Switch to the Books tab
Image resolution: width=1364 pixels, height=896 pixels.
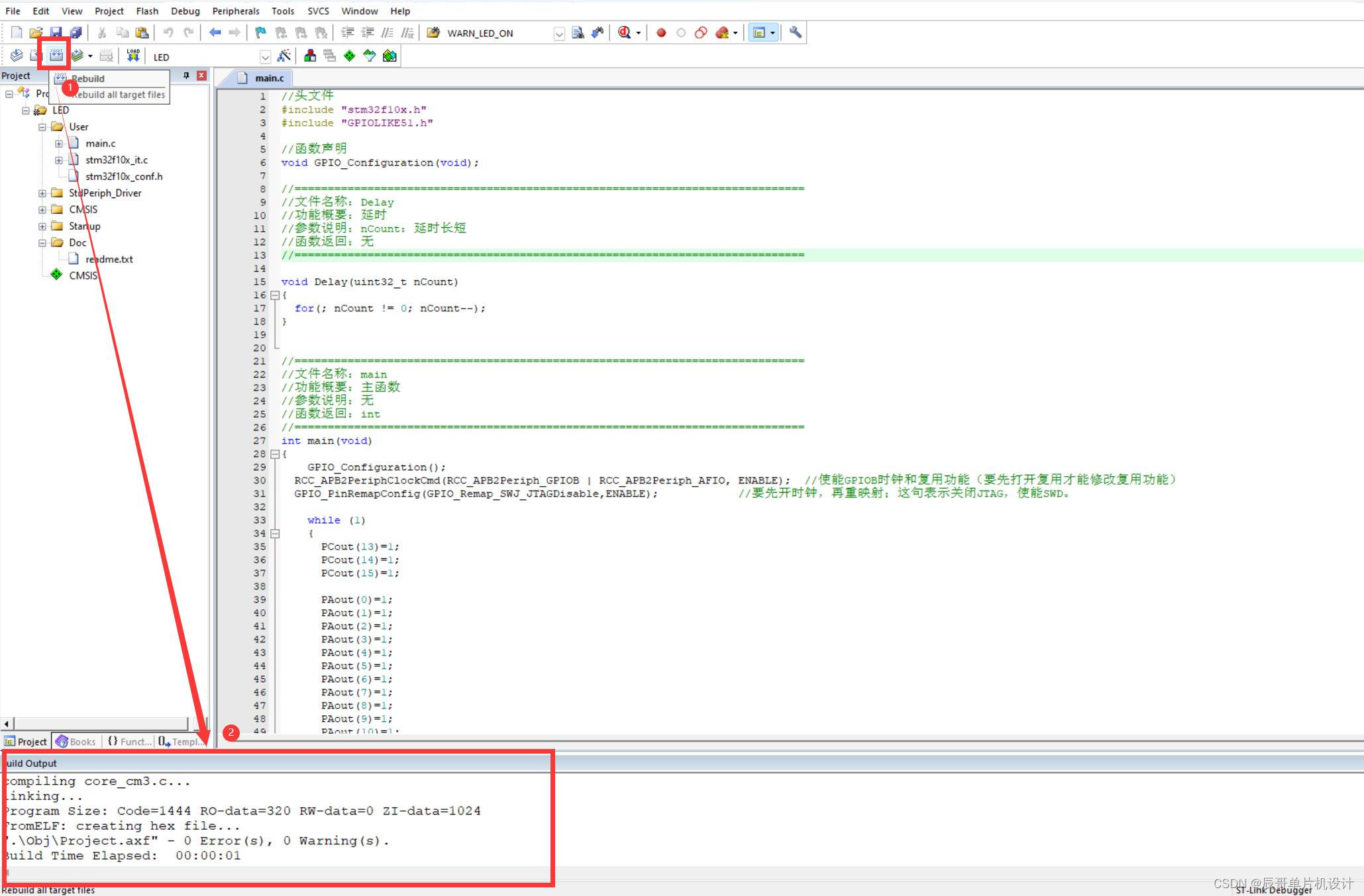(x=76, y=742)
